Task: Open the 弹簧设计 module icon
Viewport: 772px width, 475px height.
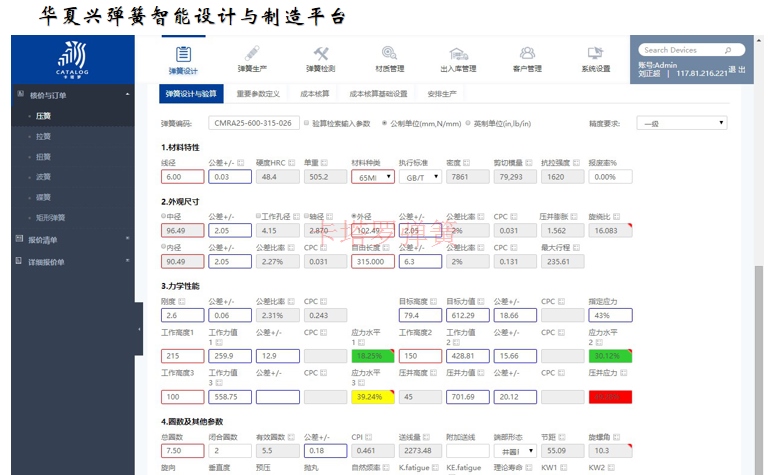Action: pos(183,54)
